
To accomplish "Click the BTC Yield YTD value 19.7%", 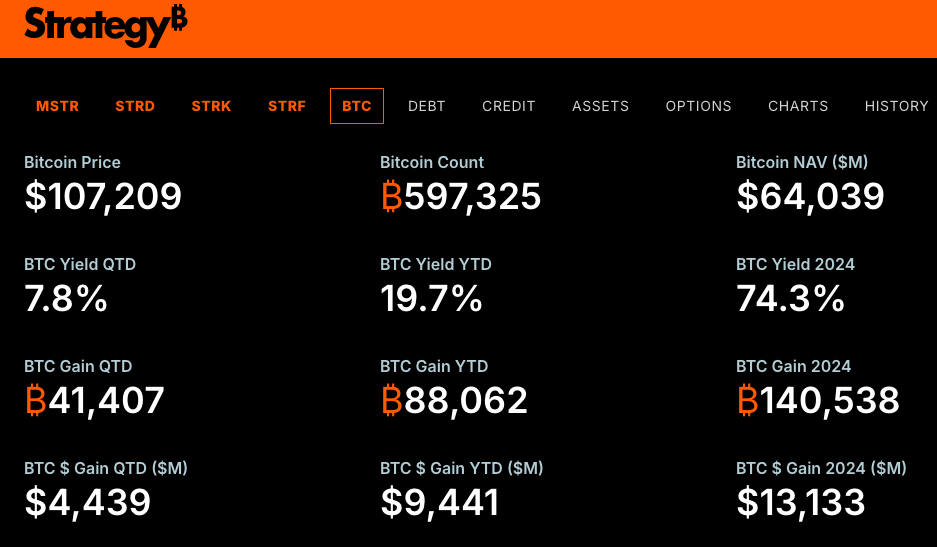I will [x=431, y=299].
